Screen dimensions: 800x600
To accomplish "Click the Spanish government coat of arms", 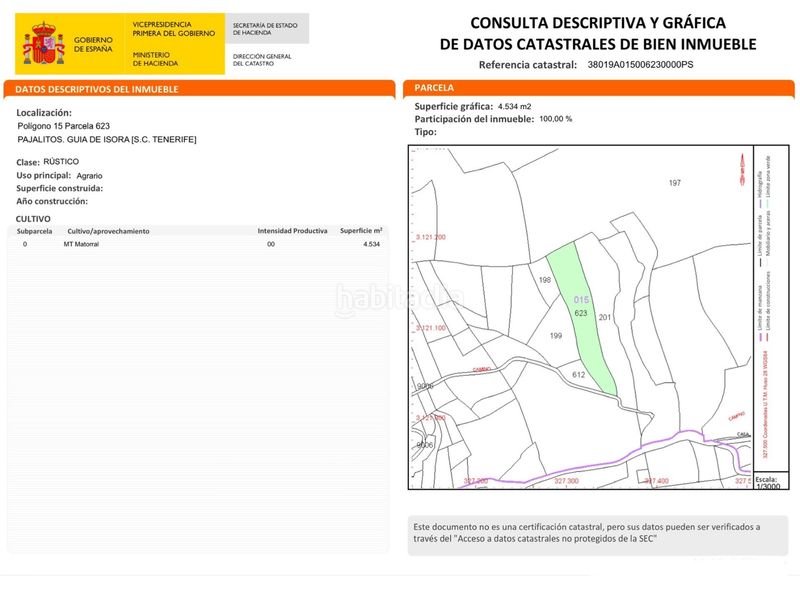I will coord(43,43).
